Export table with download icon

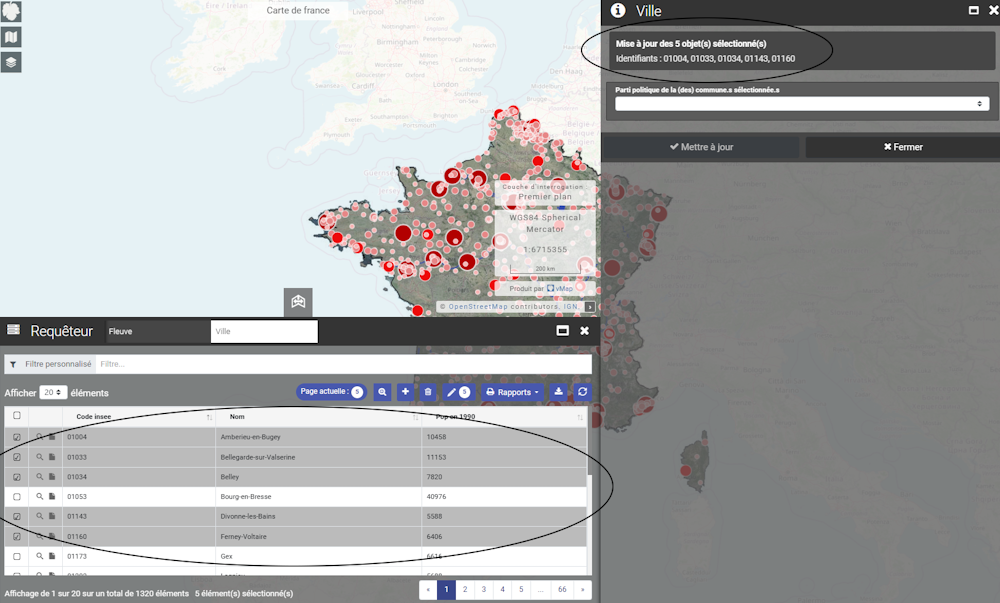558,392
